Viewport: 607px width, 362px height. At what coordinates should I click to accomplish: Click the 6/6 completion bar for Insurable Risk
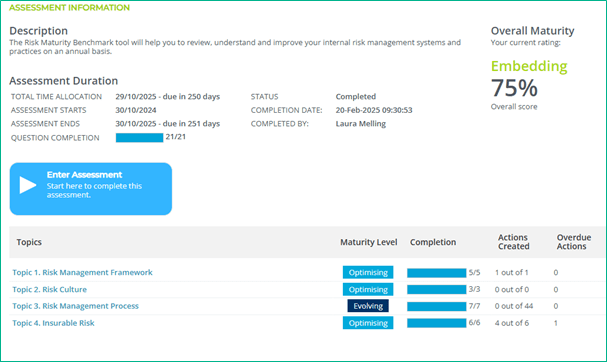pyautogui.click(x=437, y=323)
